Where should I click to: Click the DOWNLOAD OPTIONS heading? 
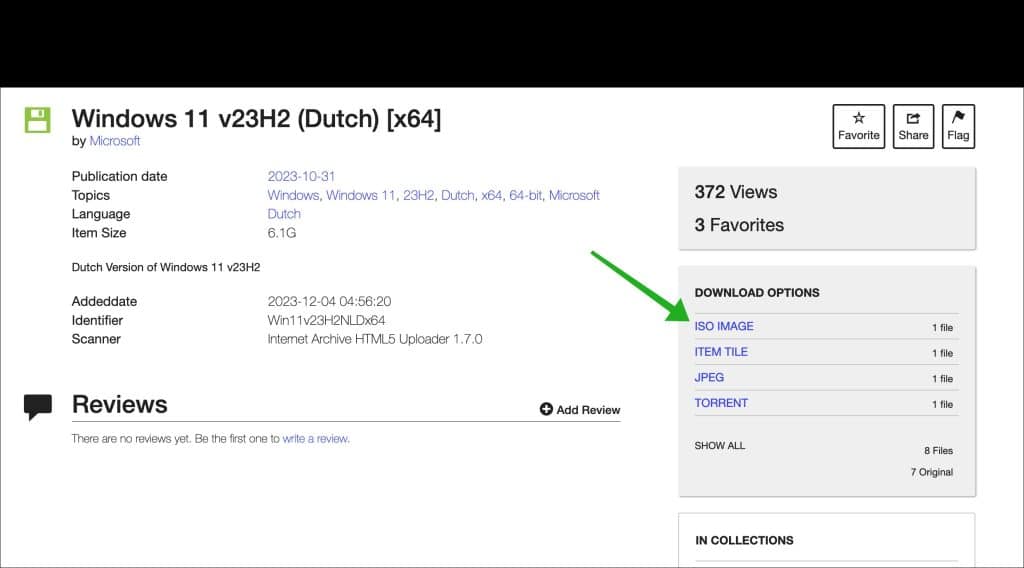pos(757,293)
